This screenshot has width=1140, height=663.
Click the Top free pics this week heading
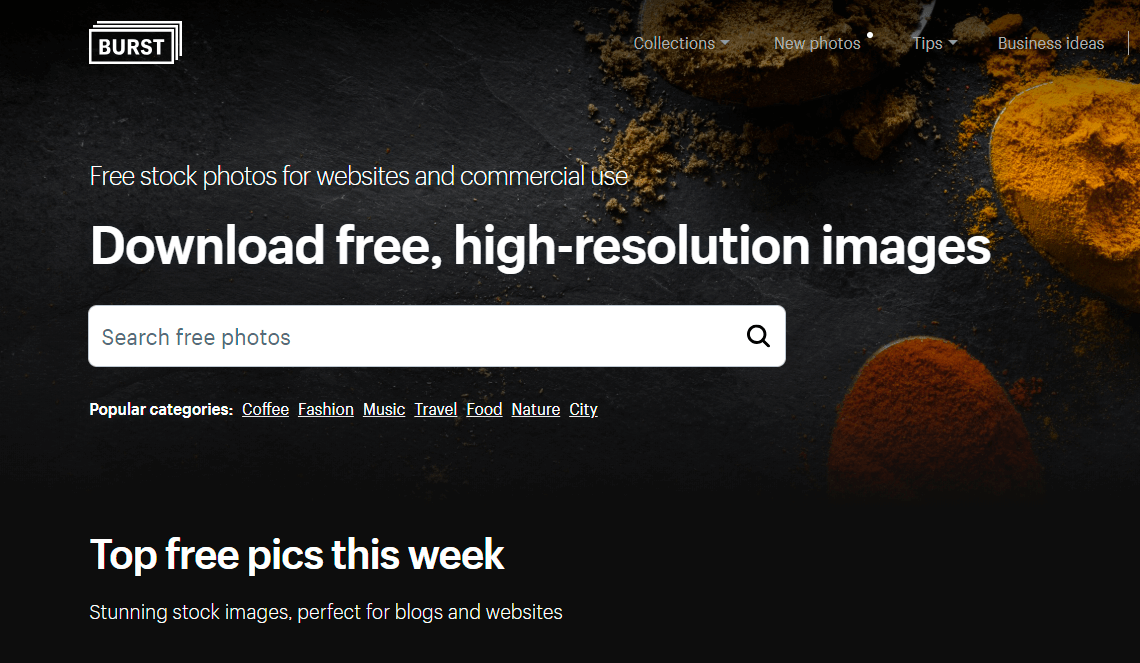pos(297,555)
